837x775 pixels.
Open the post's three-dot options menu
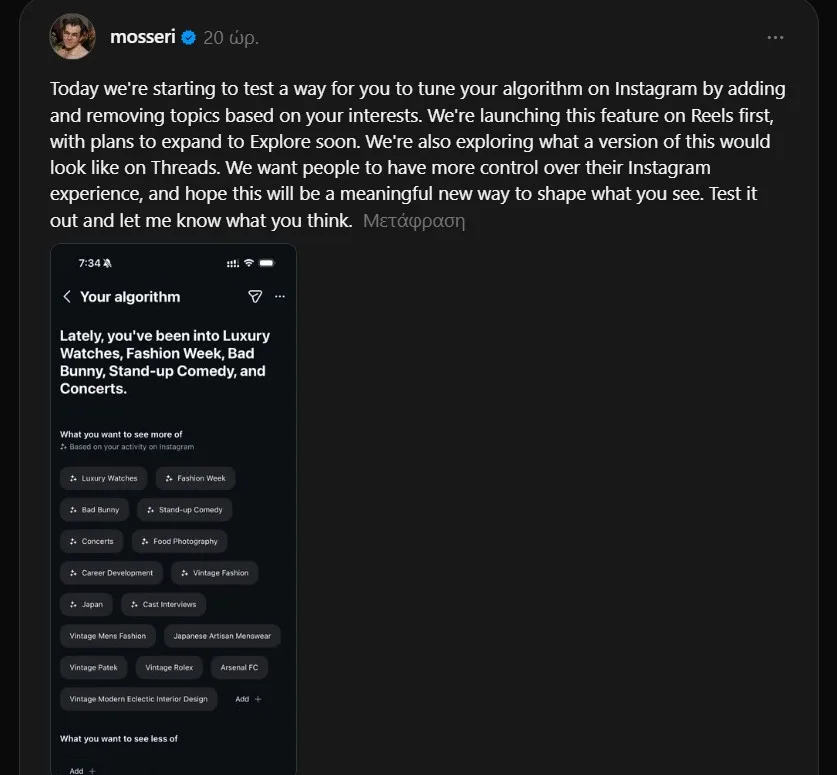click(x=775, y=37)
